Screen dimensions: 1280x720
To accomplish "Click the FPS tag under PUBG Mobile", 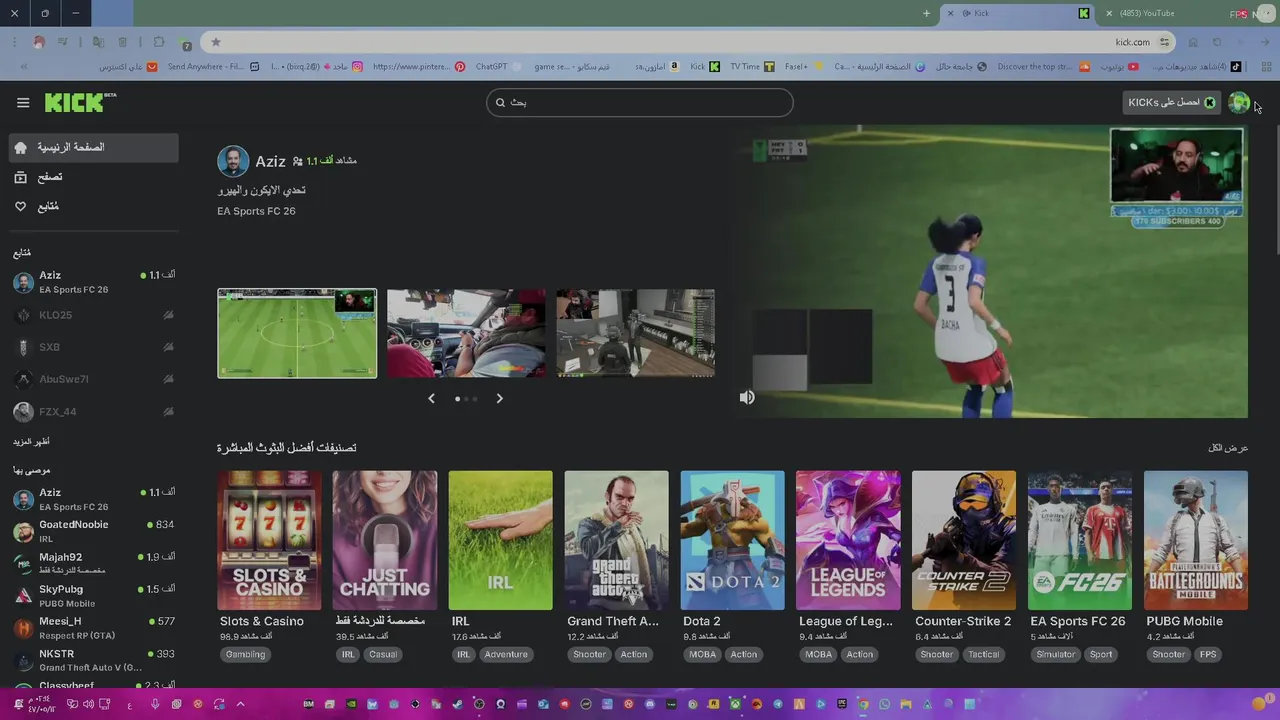I will [x=1208, y=654].
